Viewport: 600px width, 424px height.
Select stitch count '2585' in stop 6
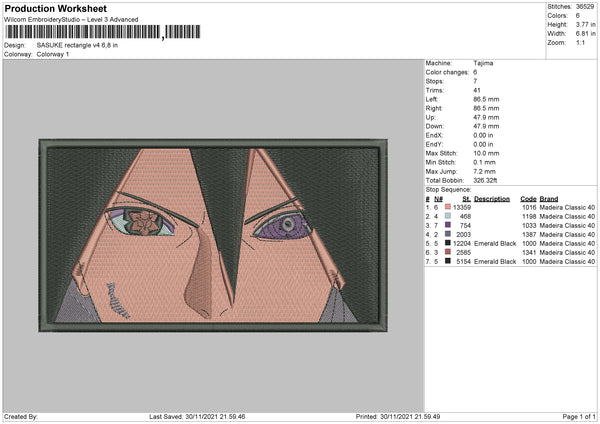pyautogui.click(x=464, y=253)
